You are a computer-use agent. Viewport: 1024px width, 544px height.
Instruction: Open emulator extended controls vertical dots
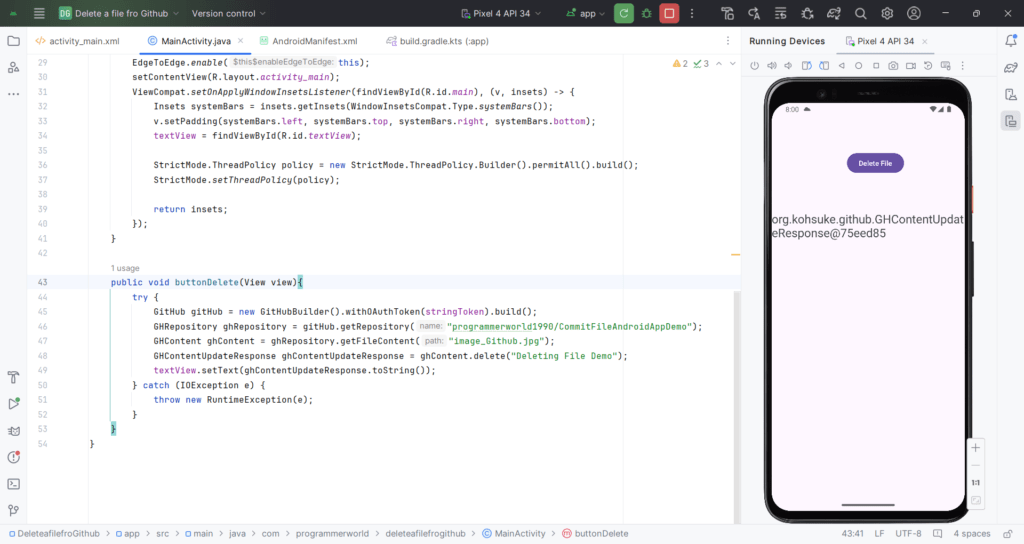(x=963, y=65)
